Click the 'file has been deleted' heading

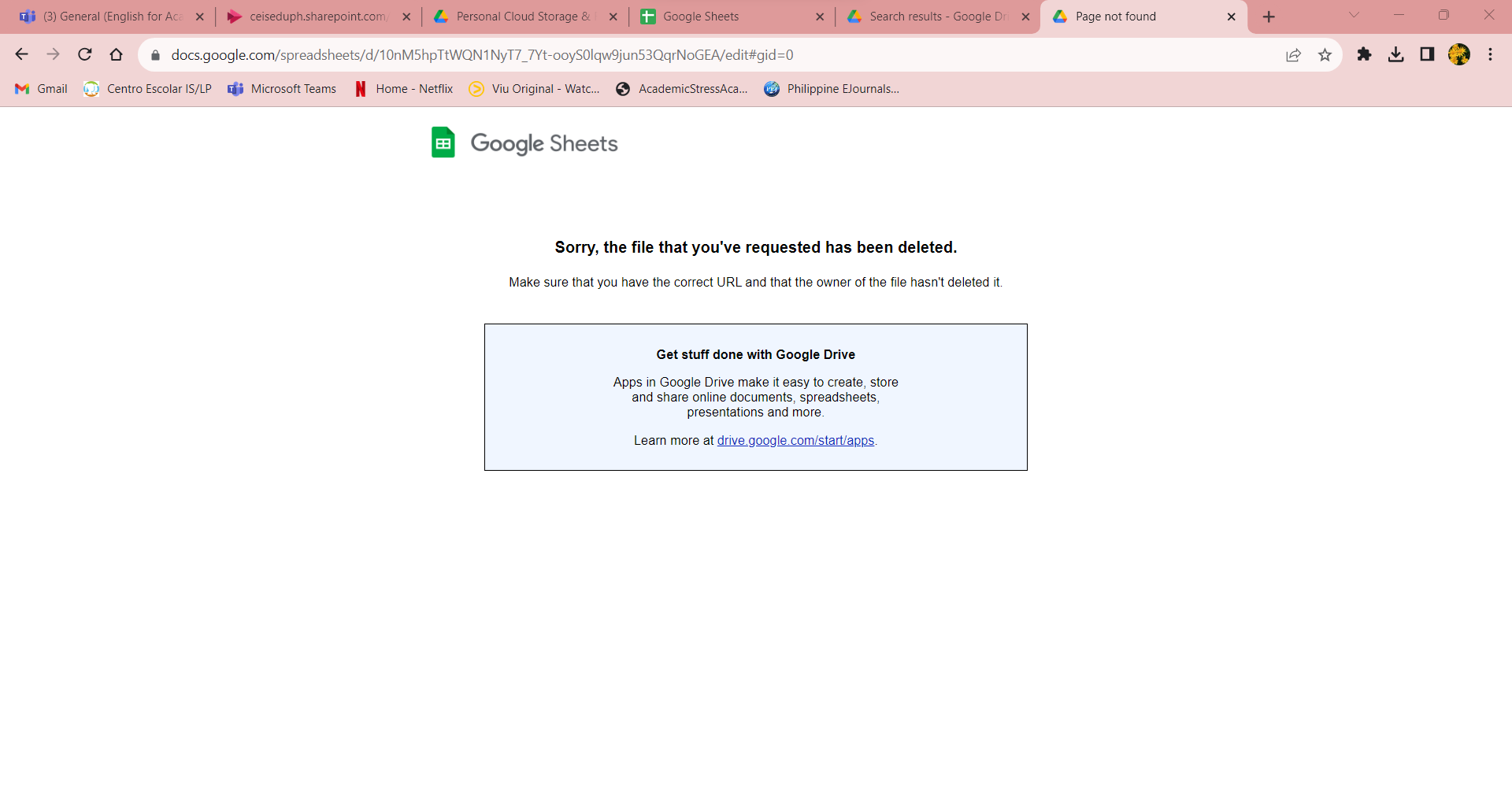pos(756,247)
